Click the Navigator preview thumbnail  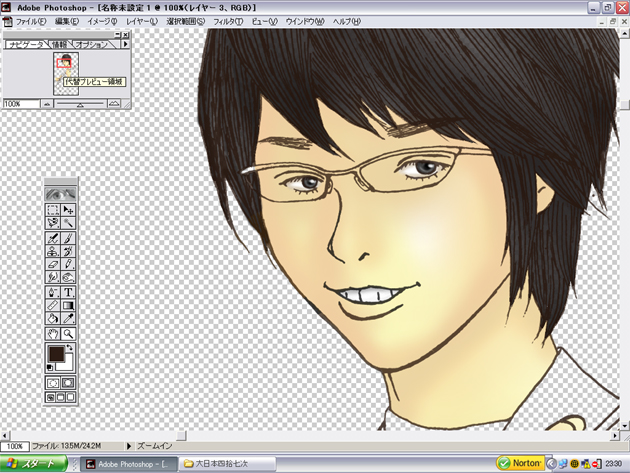[x=66, y=74]
